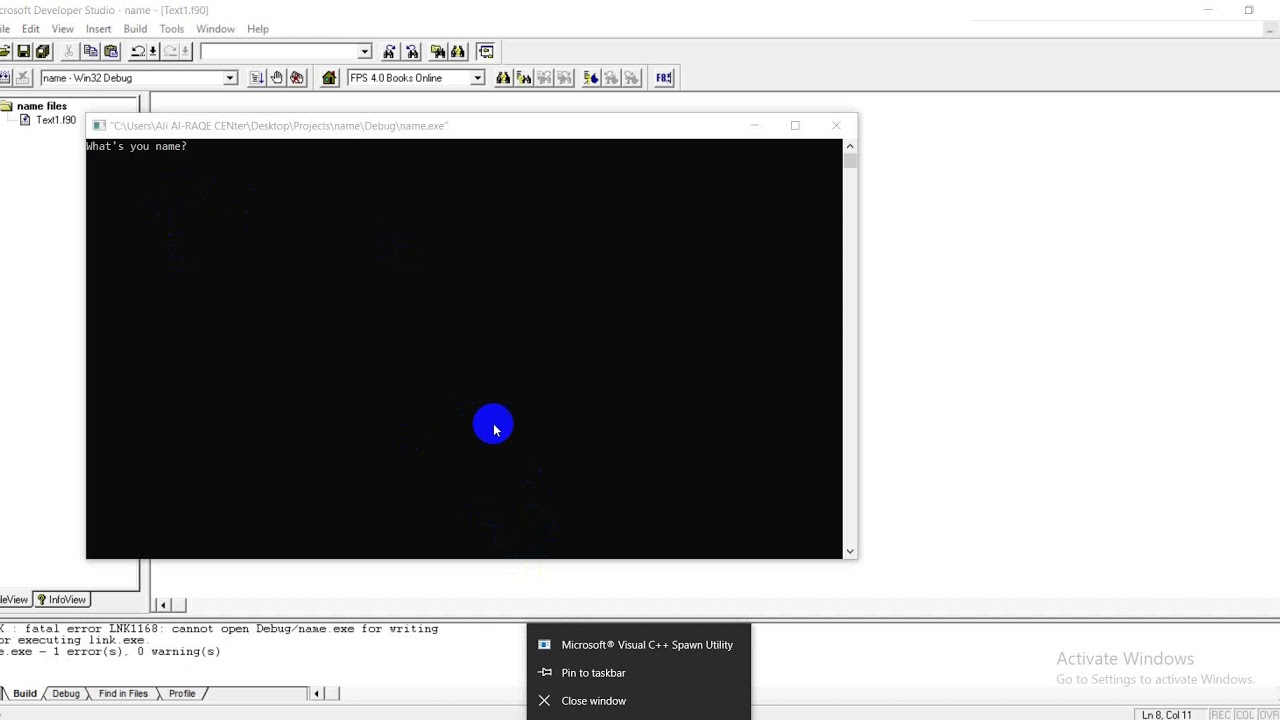1280x720 pixels.
Task: Click the 'Ln 8, Col 11' status bar entry
Action: (1167, 714)
